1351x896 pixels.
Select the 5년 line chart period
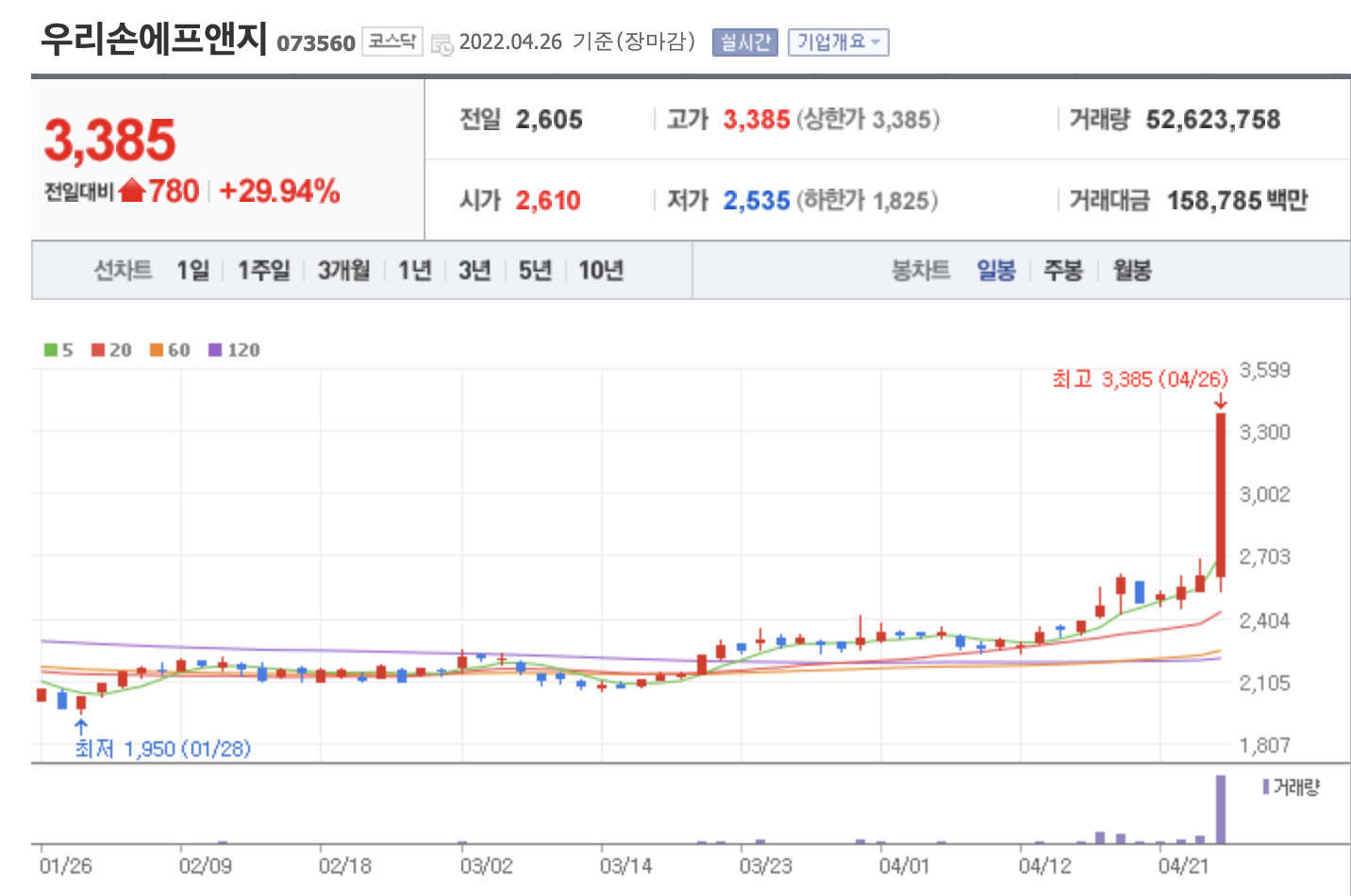535,271
